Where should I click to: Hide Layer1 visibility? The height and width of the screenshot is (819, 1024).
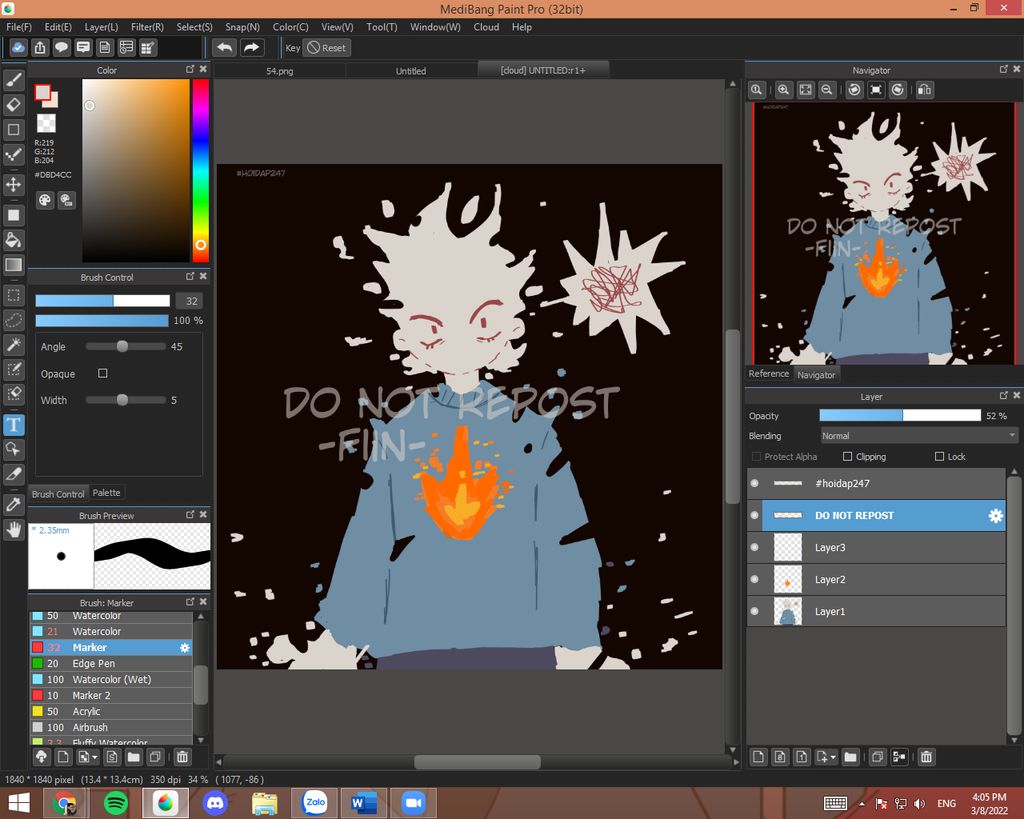pyautogui.click(x=755, y=611)
